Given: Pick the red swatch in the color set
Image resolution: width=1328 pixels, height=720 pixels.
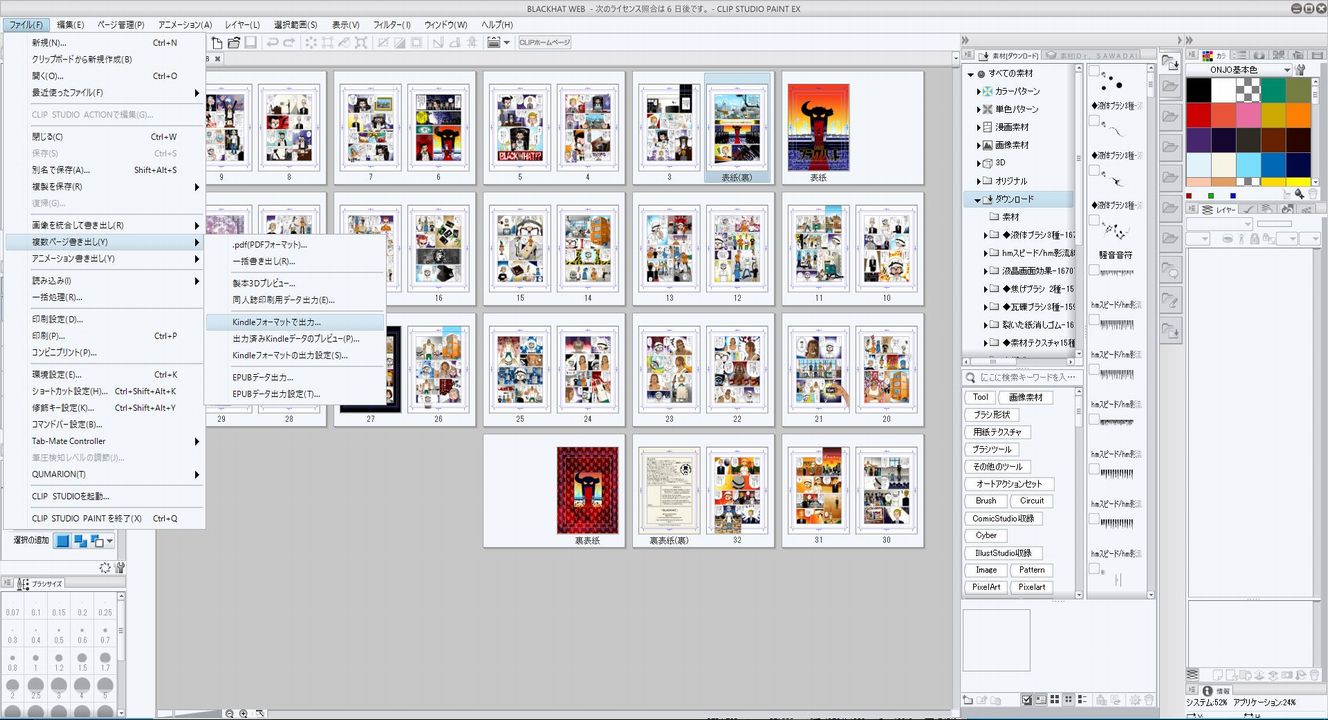Looking at the screenshot, I should coord(1200,115).
